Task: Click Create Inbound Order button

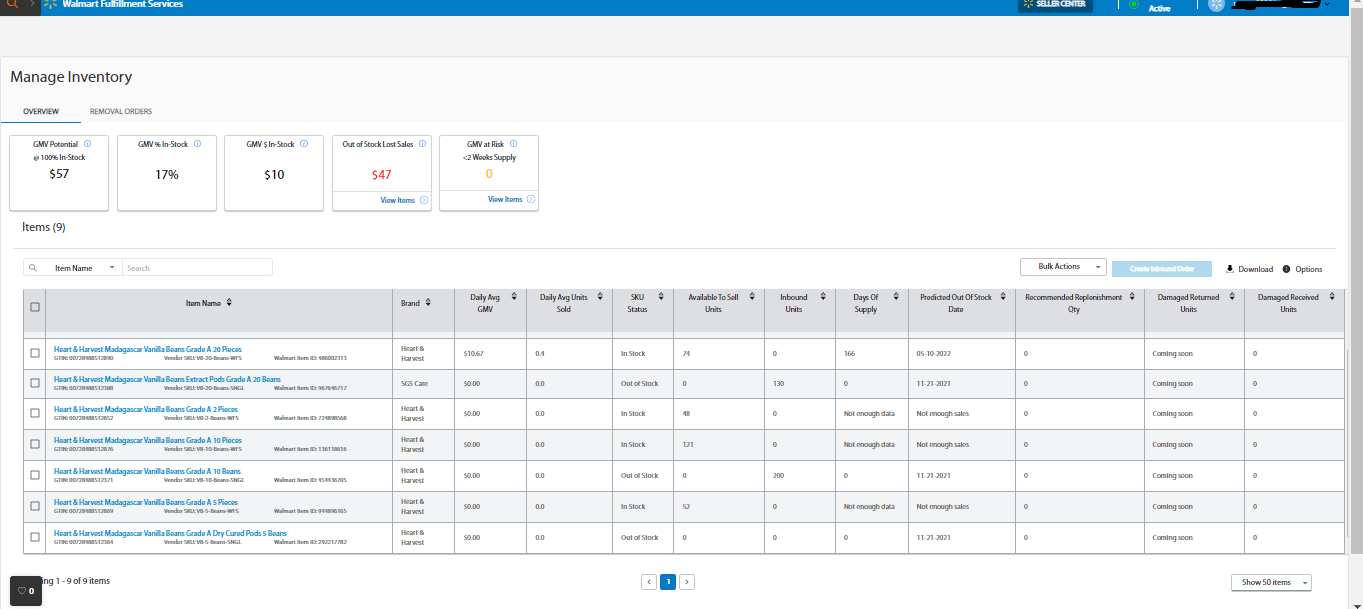Action: click(1162, 269)
